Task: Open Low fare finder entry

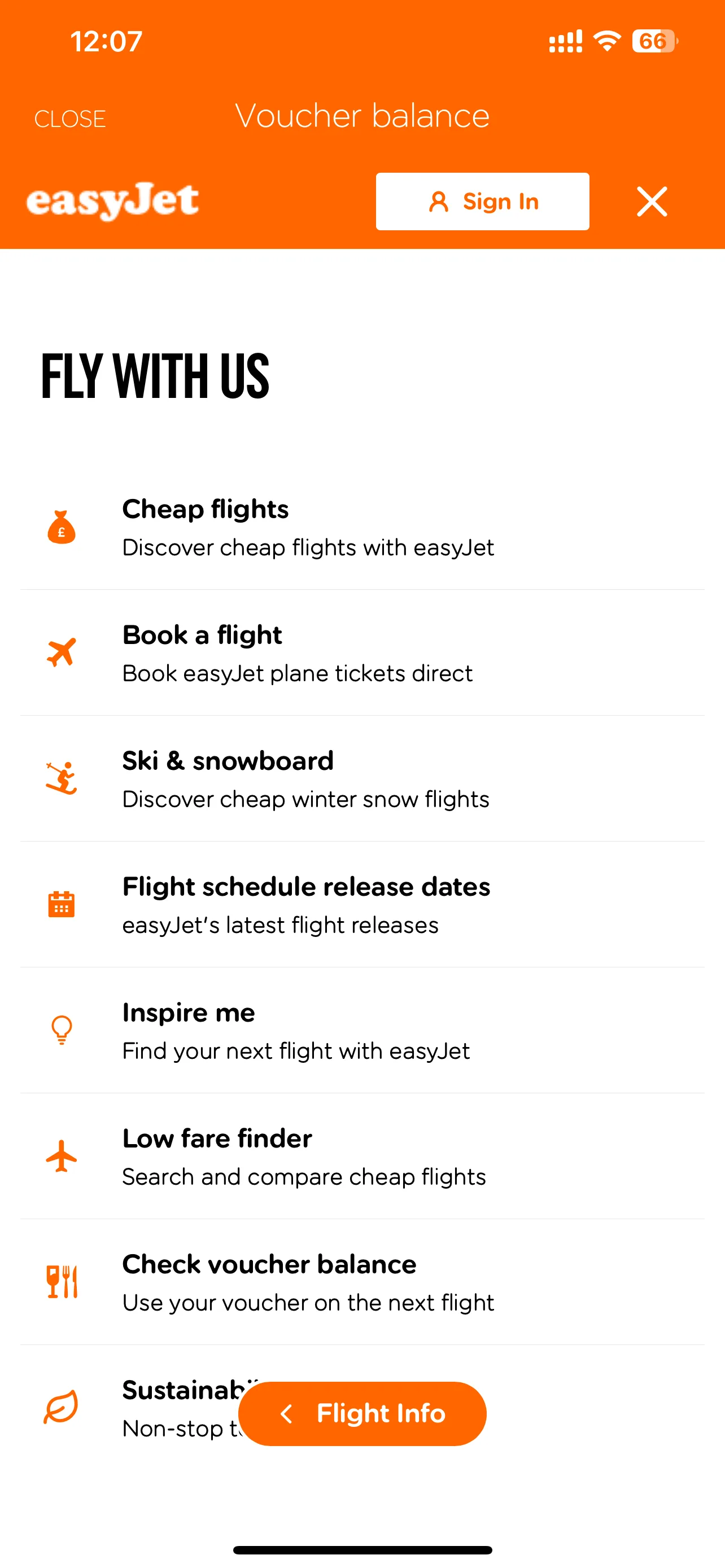Action: pos(304,1157)
